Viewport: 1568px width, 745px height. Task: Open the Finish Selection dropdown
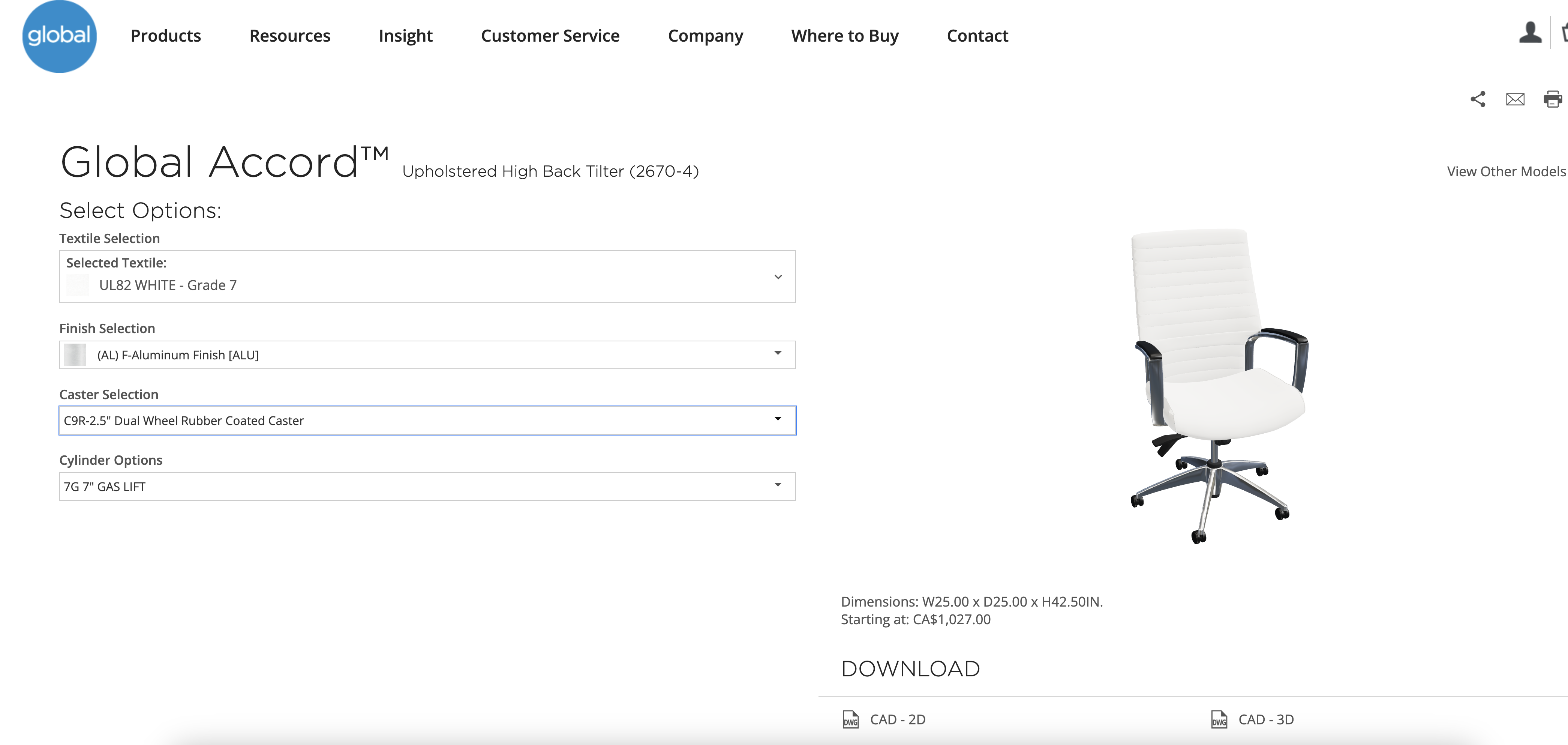click(777, 354)
